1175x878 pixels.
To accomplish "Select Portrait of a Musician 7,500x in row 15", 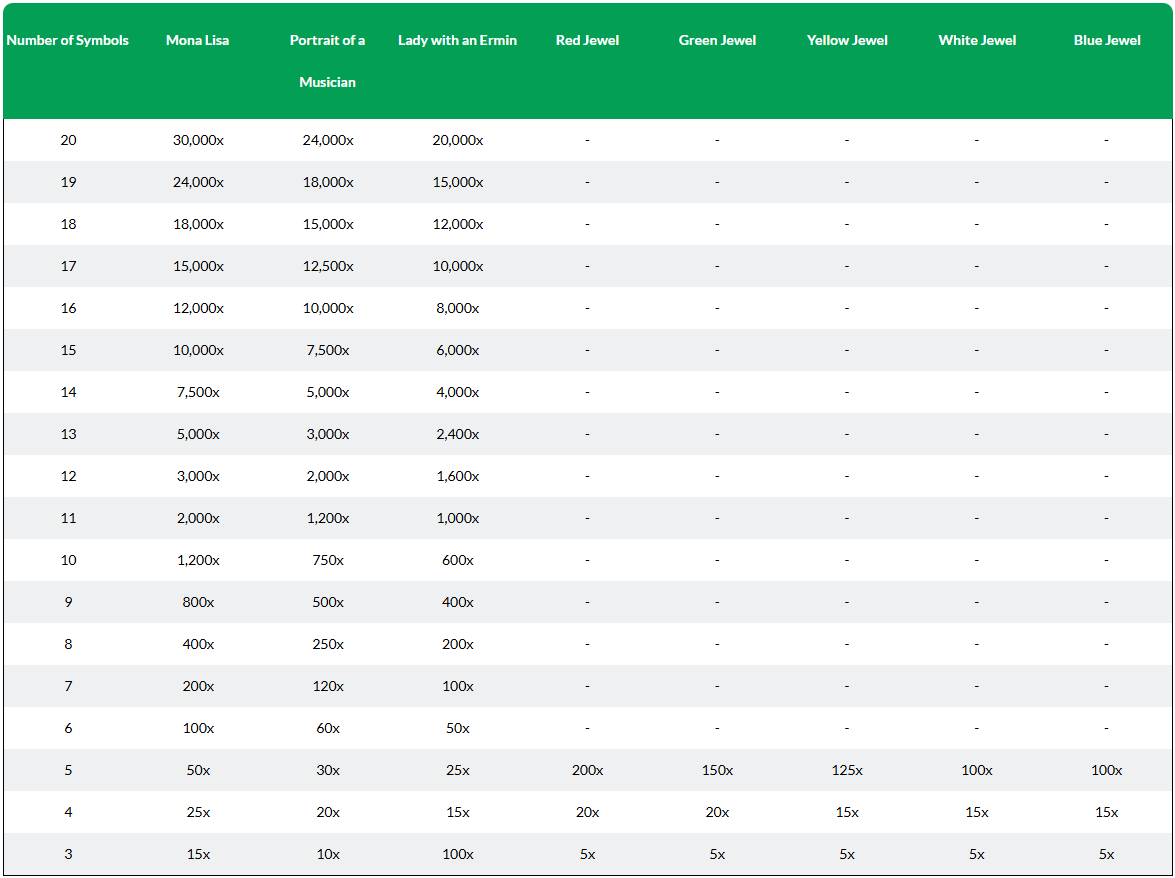I will point(327,350).
